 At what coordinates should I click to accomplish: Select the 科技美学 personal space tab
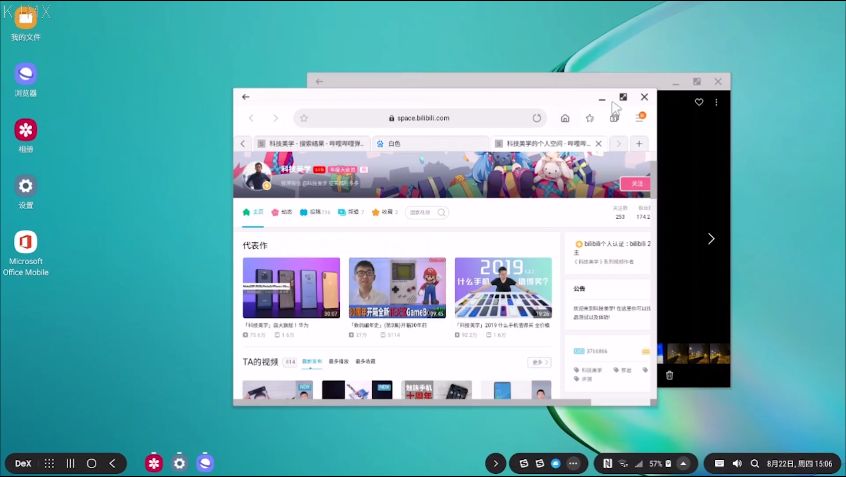click(542, 144)
